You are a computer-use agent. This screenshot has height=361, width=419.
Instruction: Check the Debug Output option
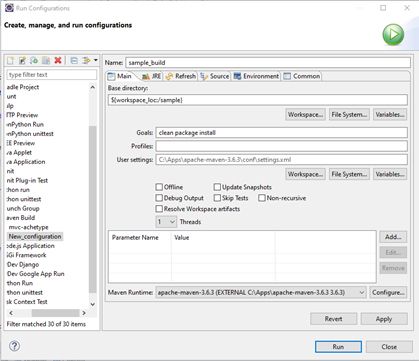159,198
